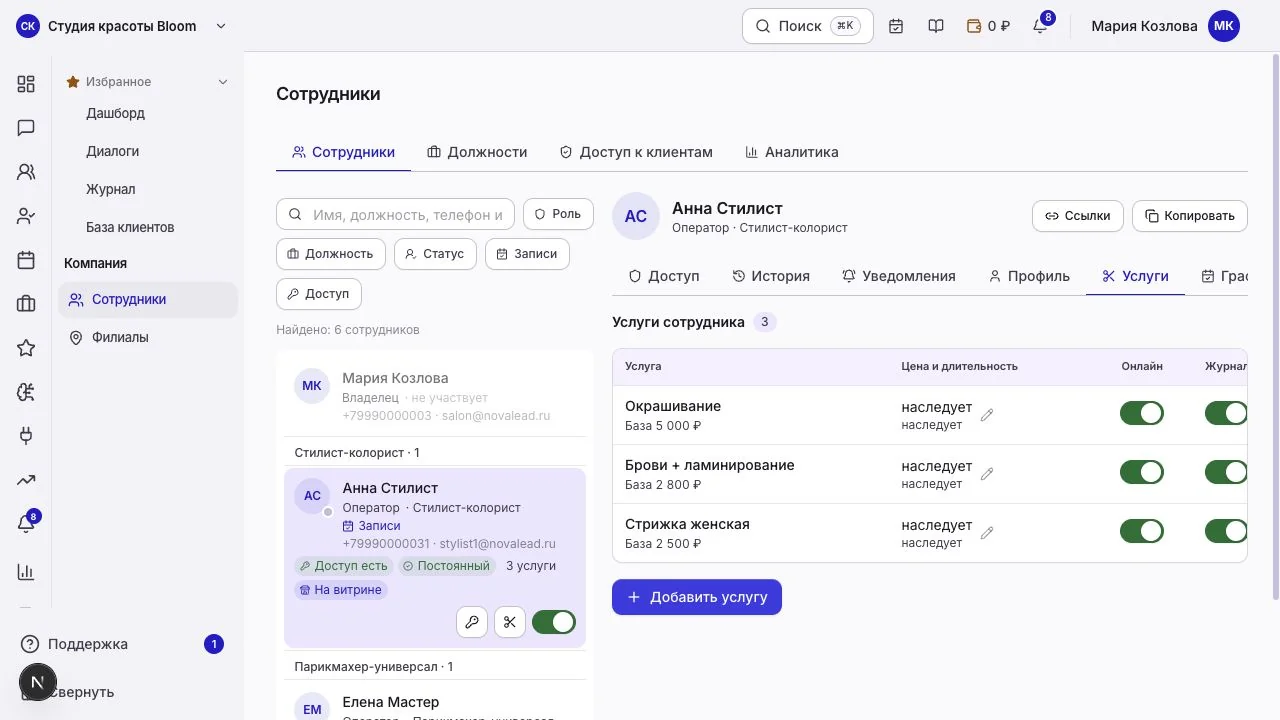Open Филиалы in the sidebar
The width and height of the screenshot is (1280, 720).
point(148,338)
